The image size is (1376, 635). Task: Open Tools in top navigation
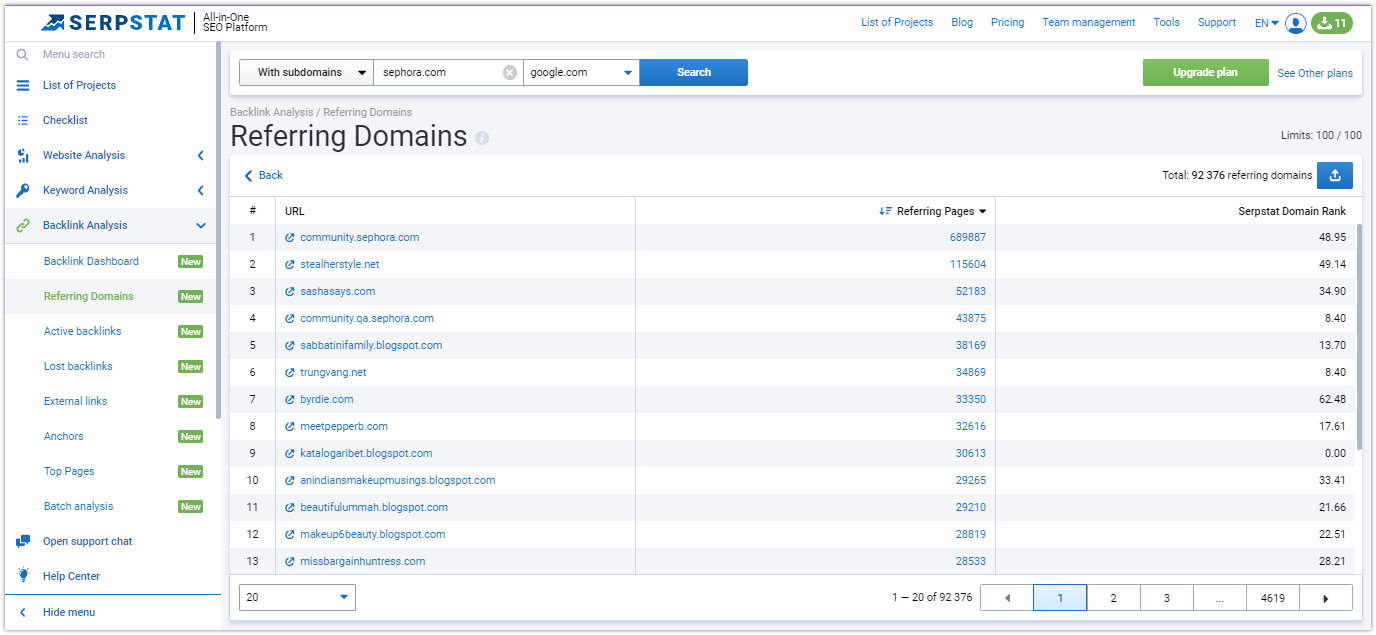click(1166, 22)
